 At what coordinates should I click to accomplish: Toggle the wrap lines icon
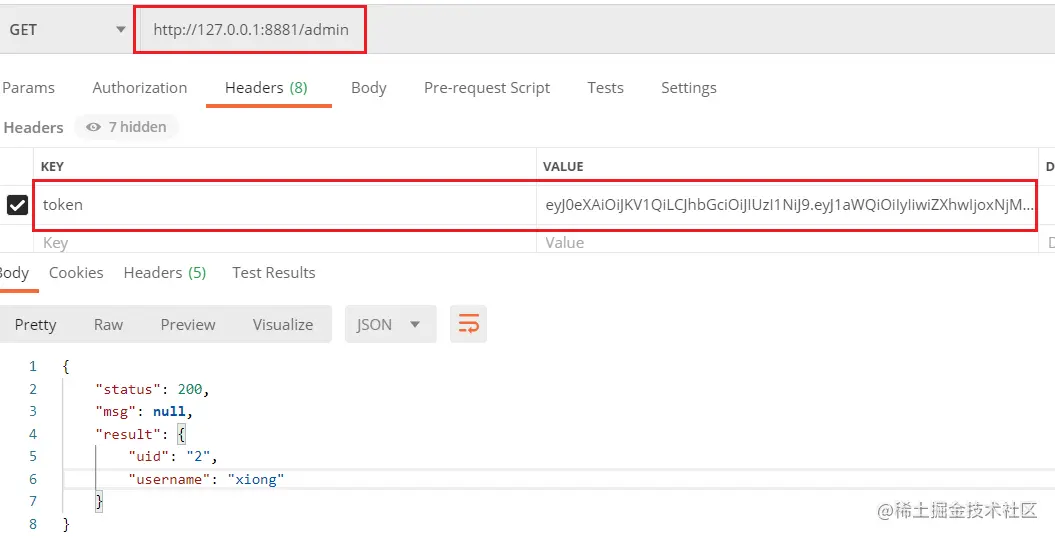[x=468, y=324]
